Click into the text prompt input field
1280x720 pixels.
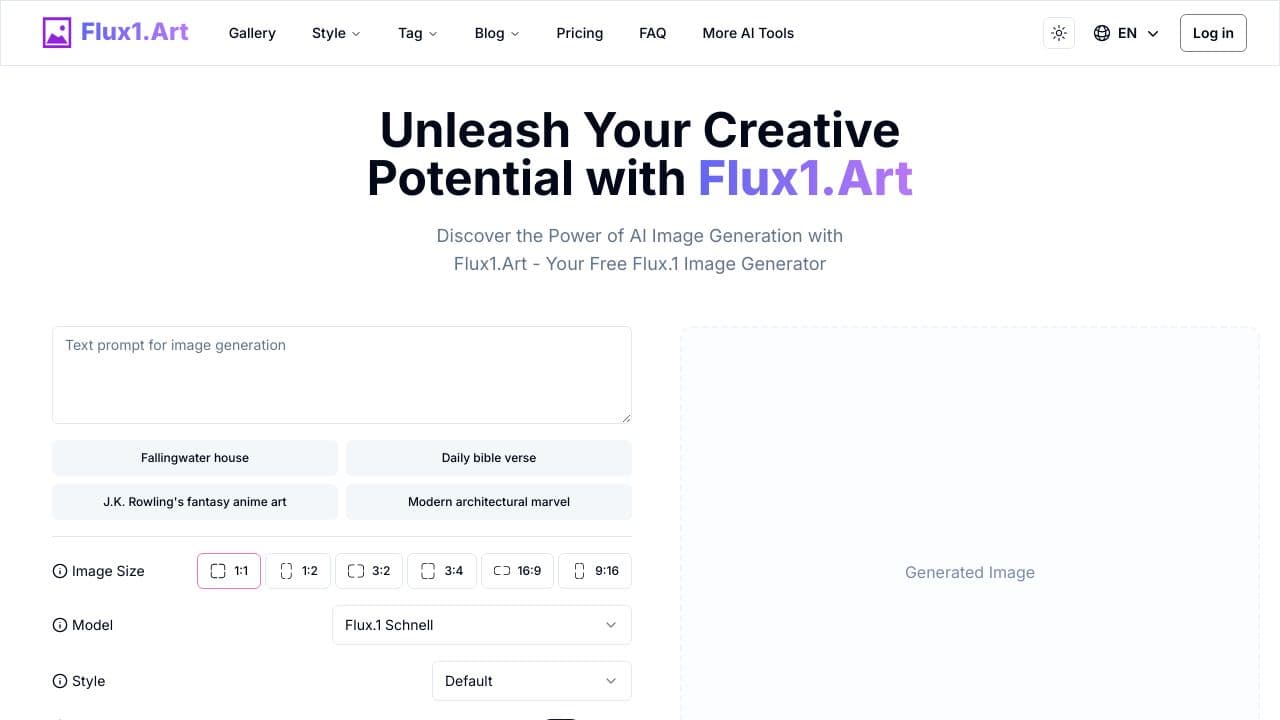coord(342,375)
